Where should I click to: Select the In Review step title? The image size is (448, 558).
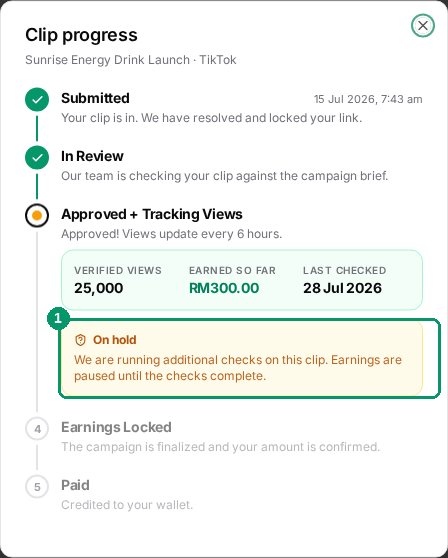pos(92,156)
